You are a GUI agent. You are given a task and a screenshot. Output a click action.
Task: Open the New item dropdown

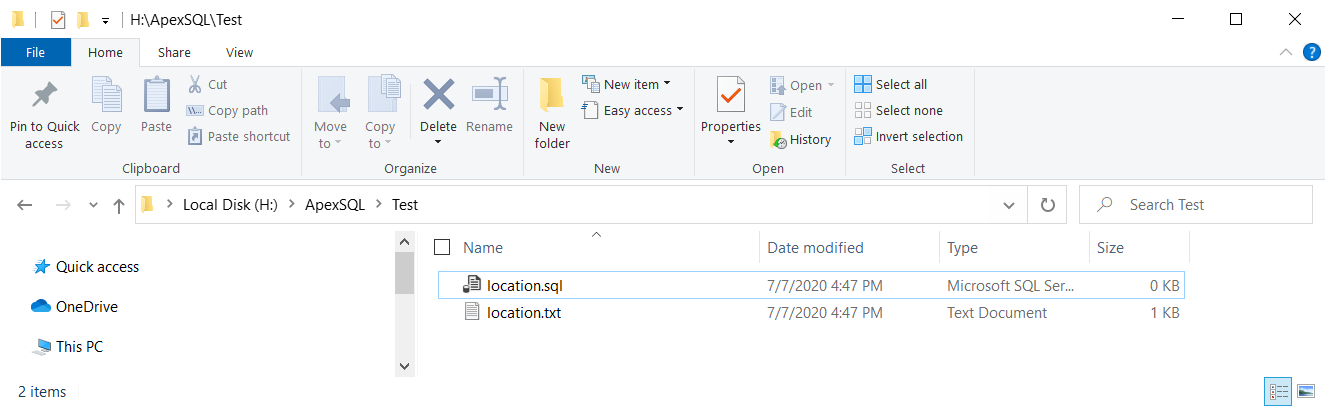tap(626, 85)
